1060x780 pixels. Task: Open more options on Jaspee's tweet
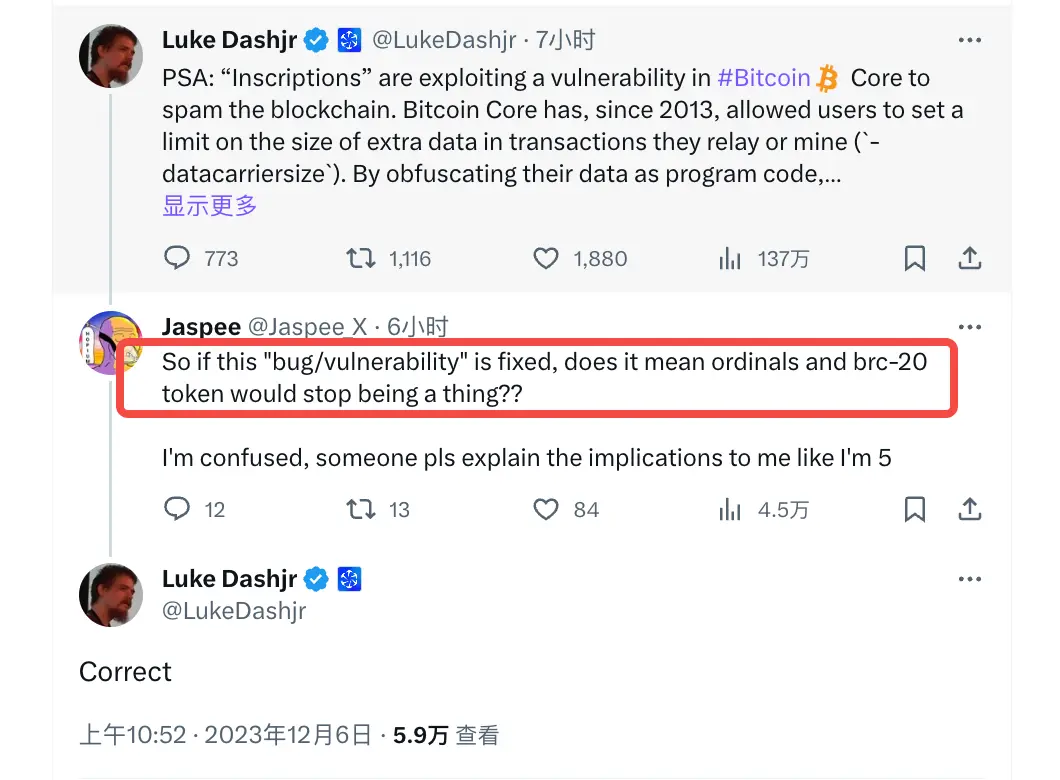(x=969, y=327)
